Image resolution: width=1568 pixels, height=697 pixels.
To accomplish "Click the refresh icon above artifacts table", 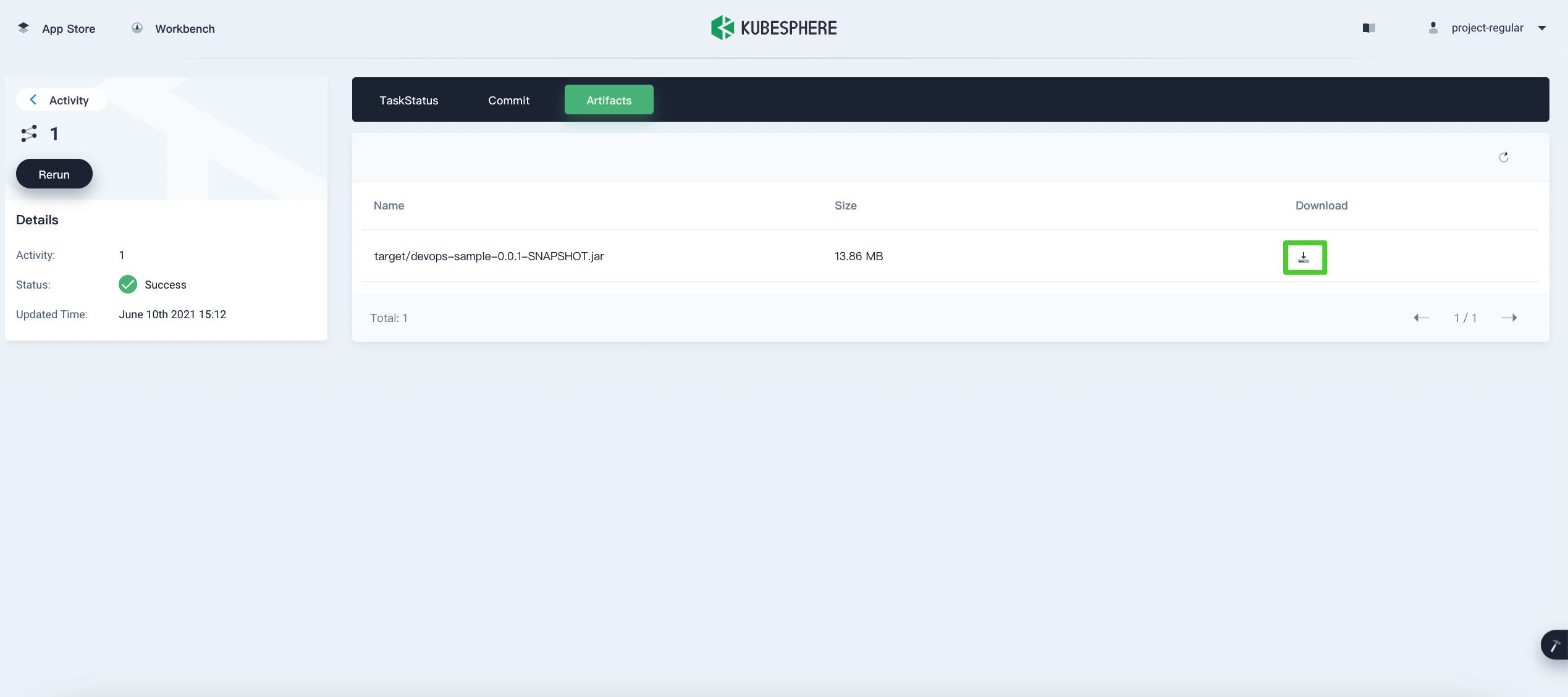I will 1503,157.
